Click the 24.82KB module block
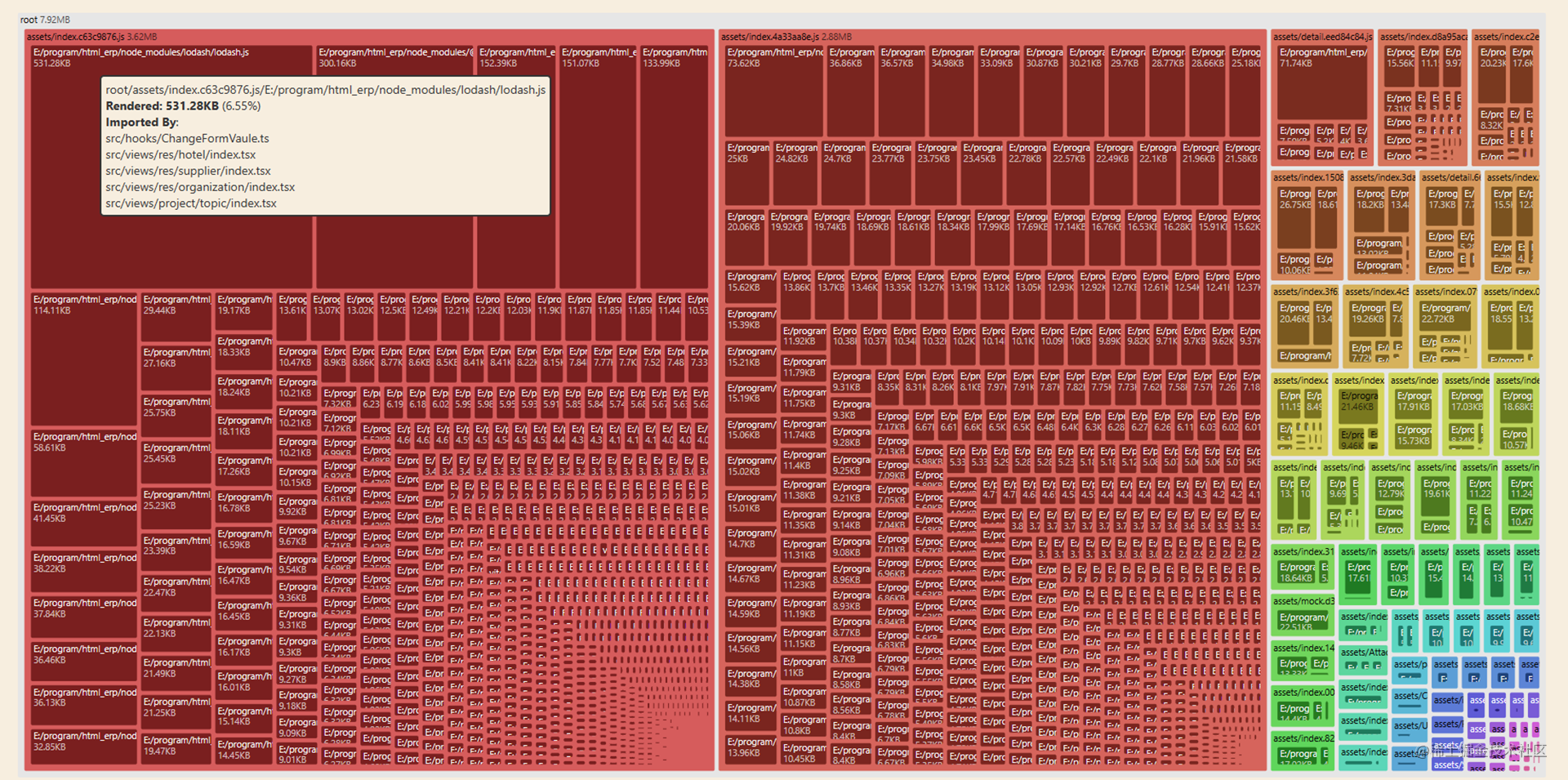This screenshot has width=1568, height=780. tap(795, 173)
